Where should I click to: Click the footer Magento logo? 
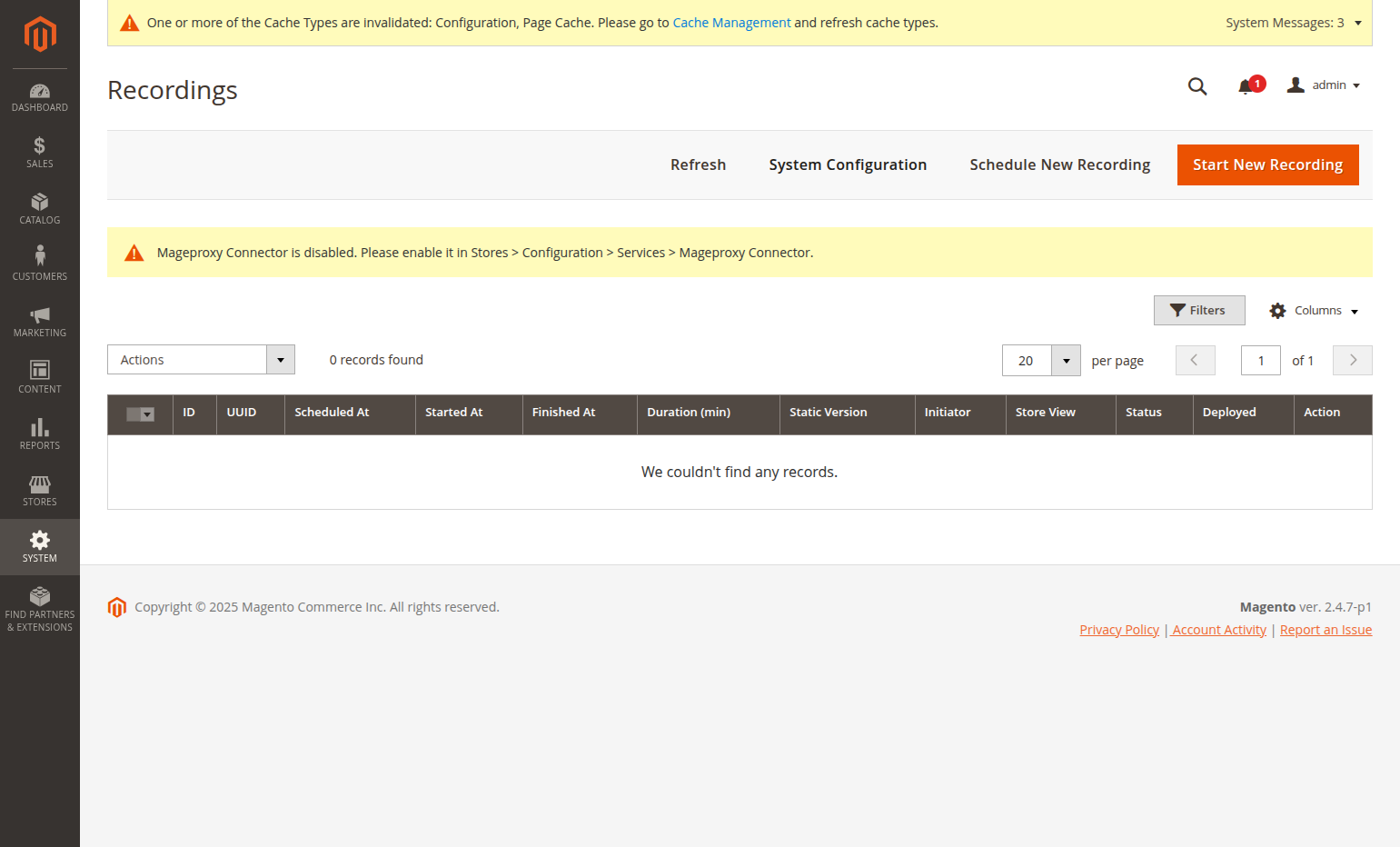tap(116, 607)
